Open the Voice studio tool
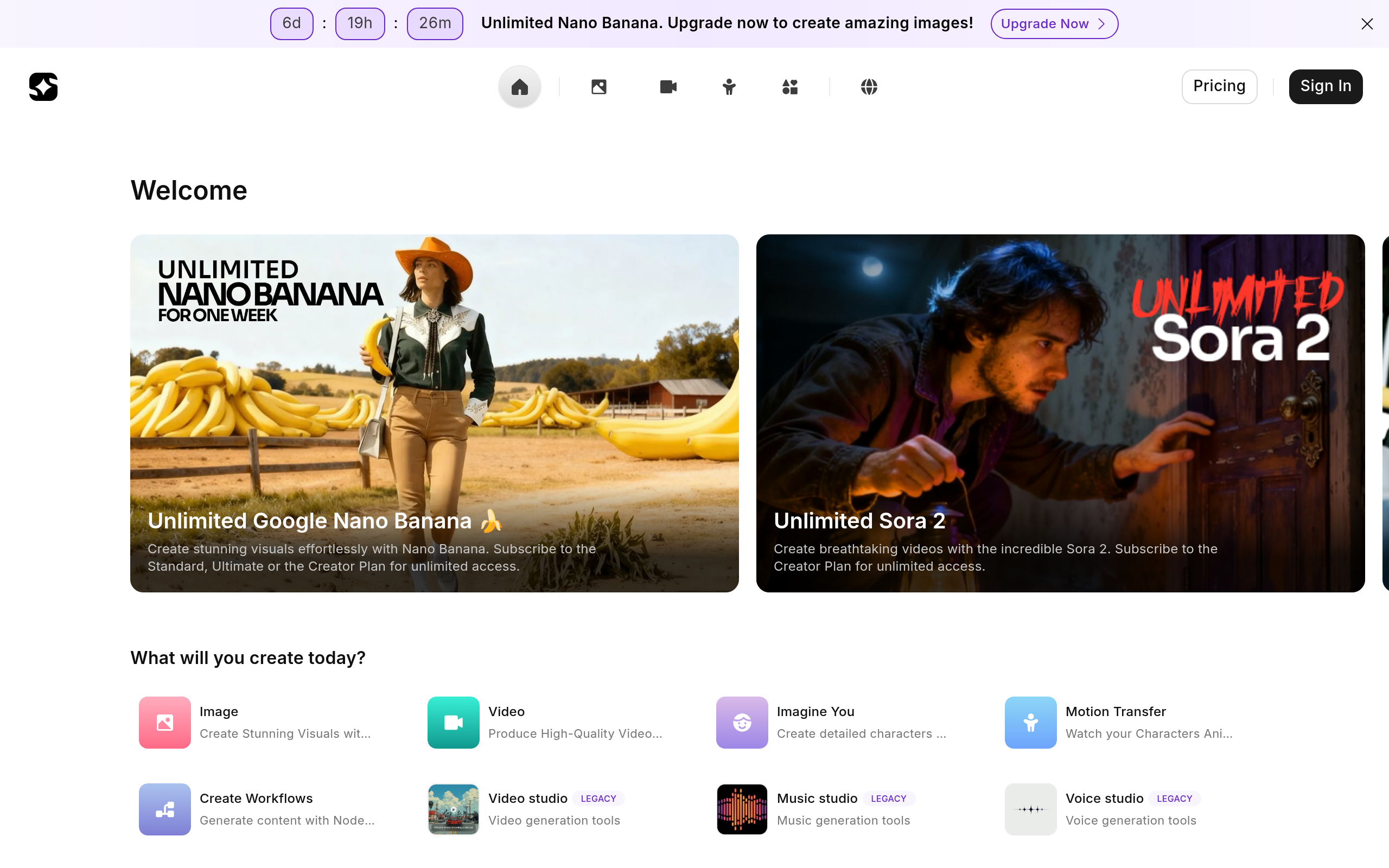This screenshot has width=1389, height=868. coord(1030,809)
